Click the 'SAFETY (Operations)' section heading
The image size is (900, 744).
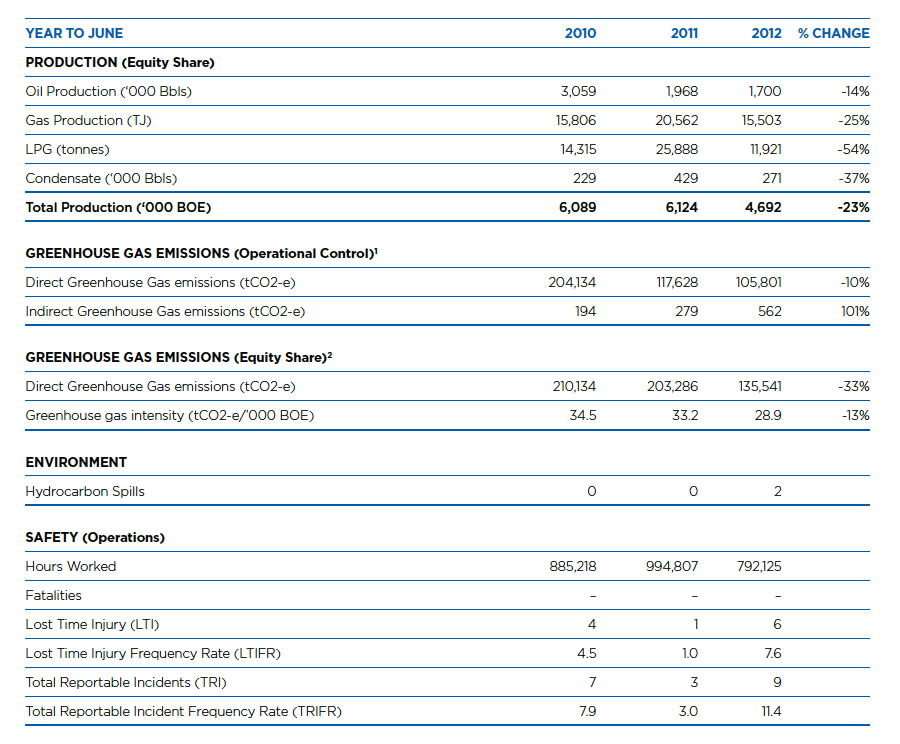click(x=95, y=537)
